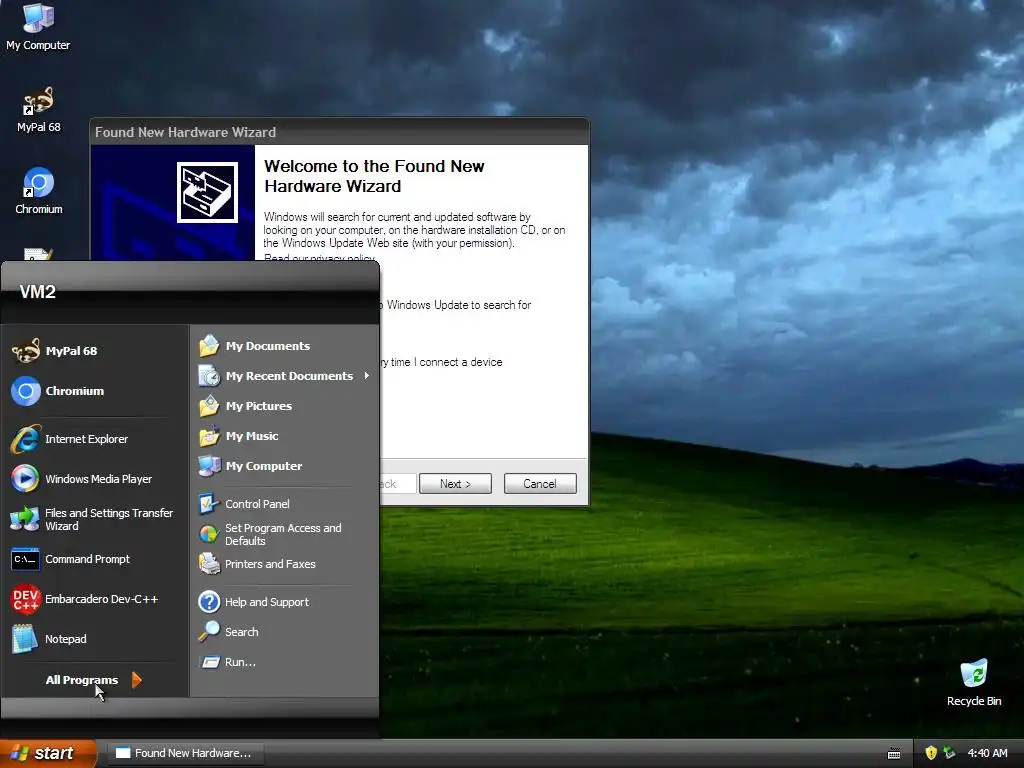
Task: Expand My Recent Documents submenu arrow
Action: [367, 376]
